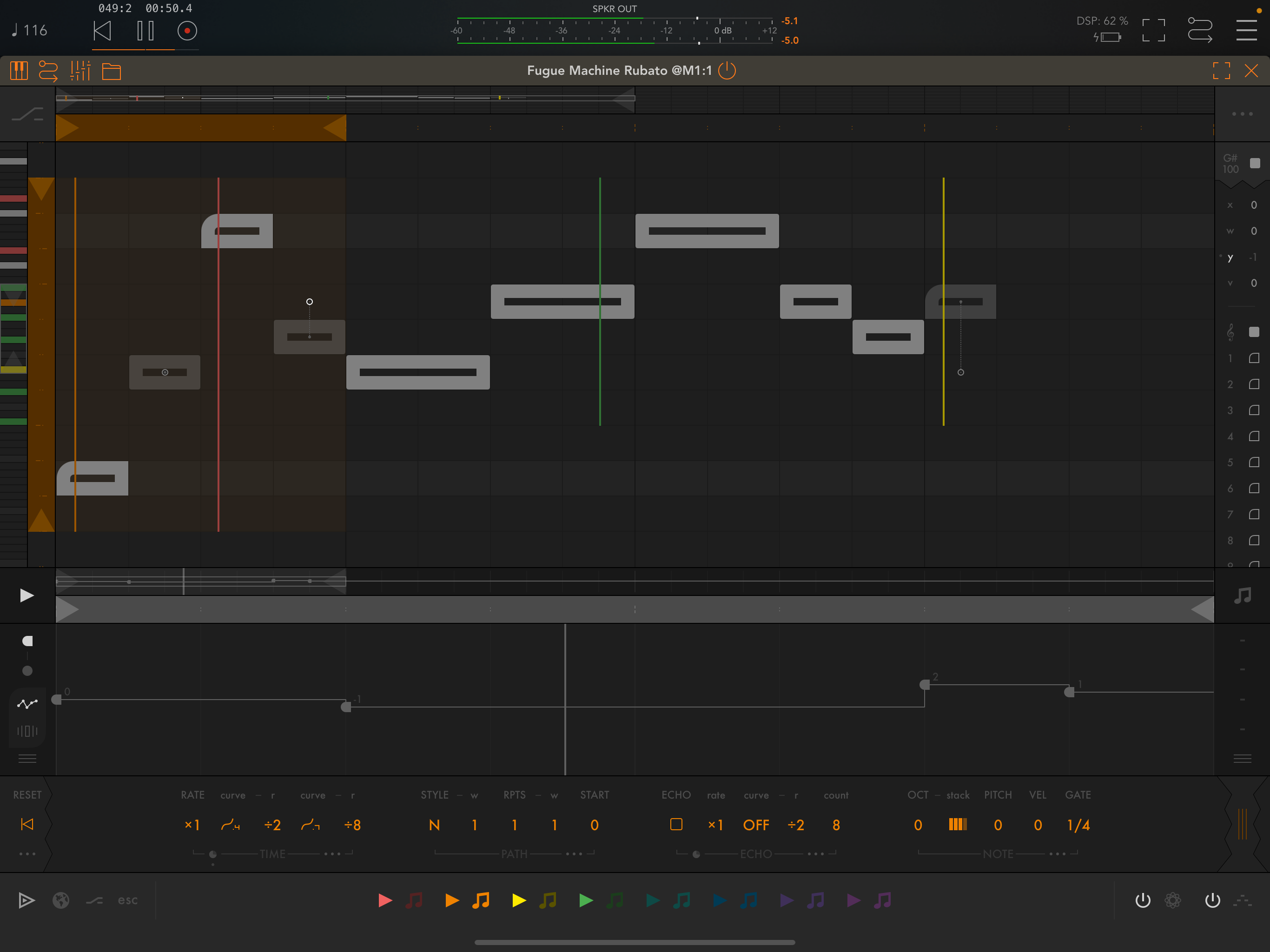The height and width of the screenshot is (952, 1270).
Task: Toggle the Fugue Machine power button
Action: (x=727, y=71)
